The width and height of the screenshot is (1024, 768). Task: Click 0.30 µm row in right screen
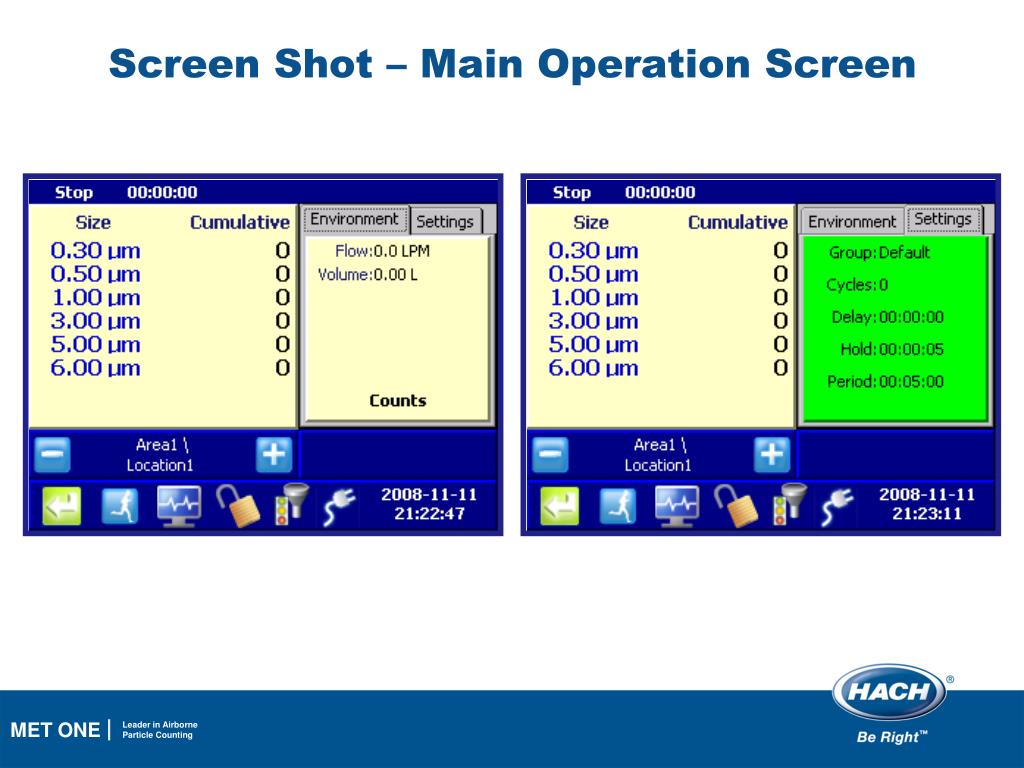click(667, 251)
